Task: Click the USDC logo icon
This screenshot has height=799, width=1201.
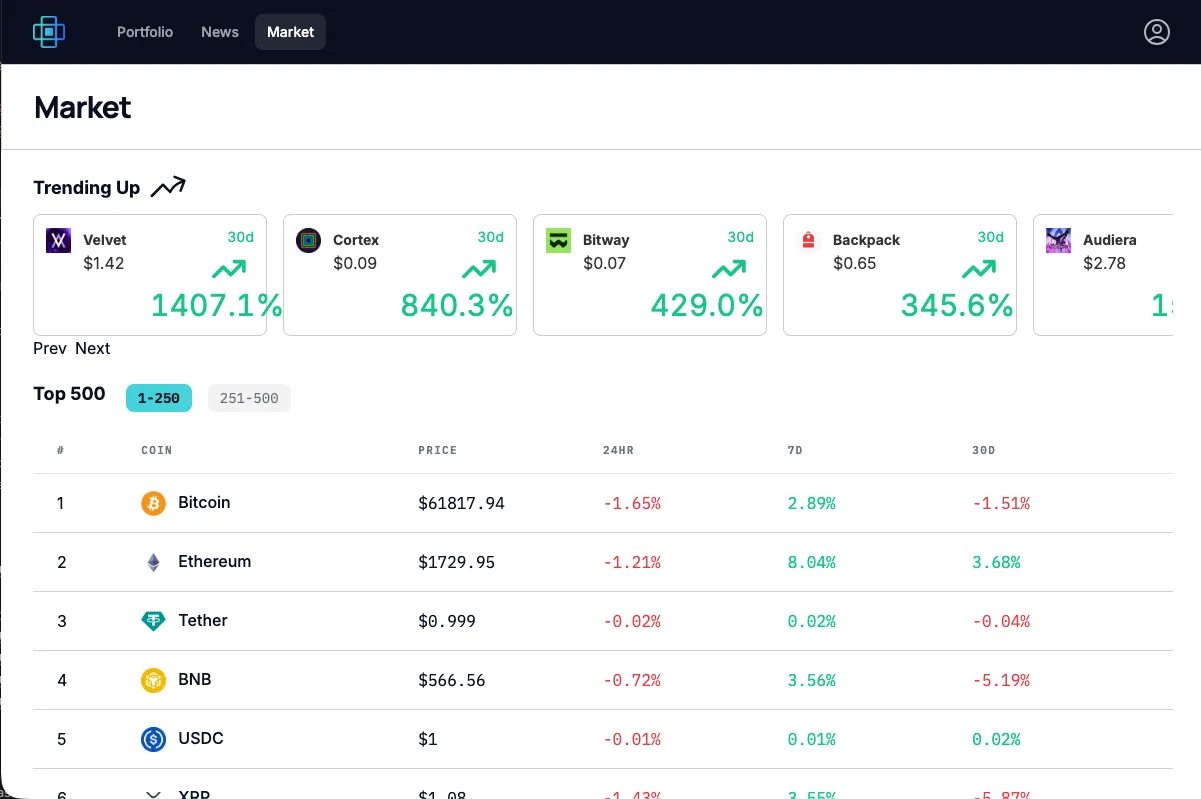Action: point(153,739)
